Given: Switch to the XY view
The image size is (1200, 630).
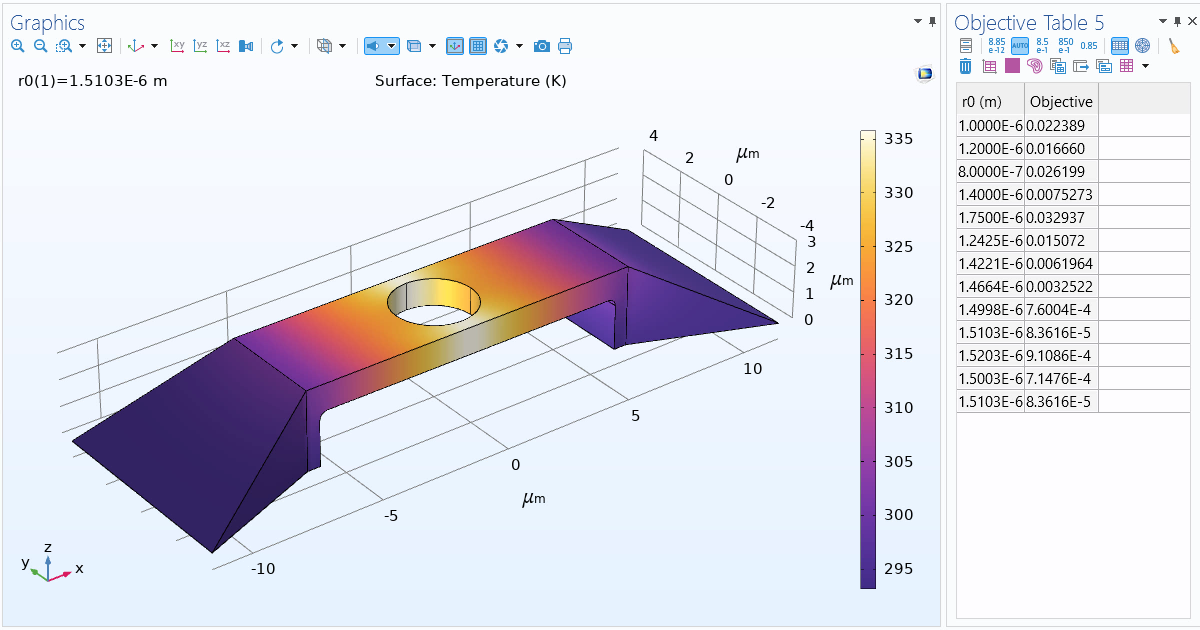Looking at the screenshot, I should (178, 46).
